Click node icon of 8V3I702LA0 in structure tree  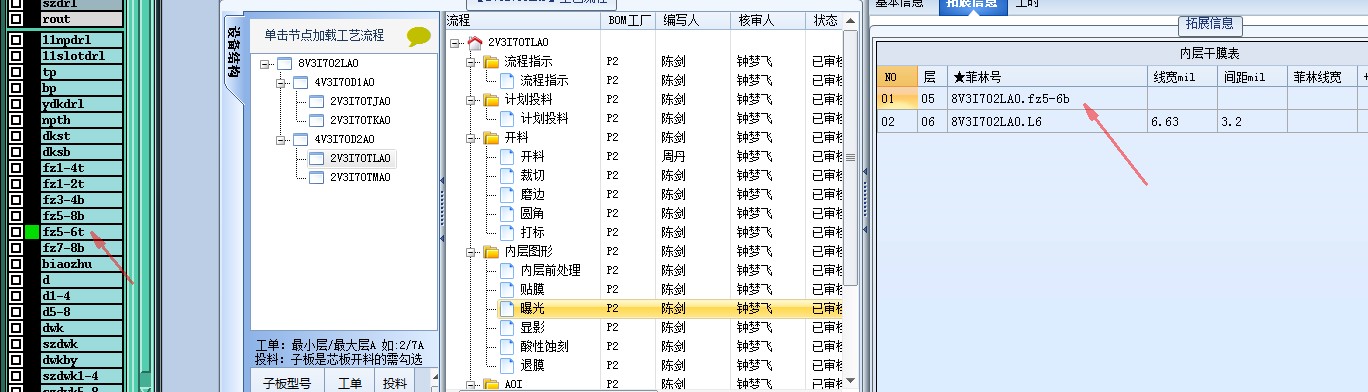point(284,63)
